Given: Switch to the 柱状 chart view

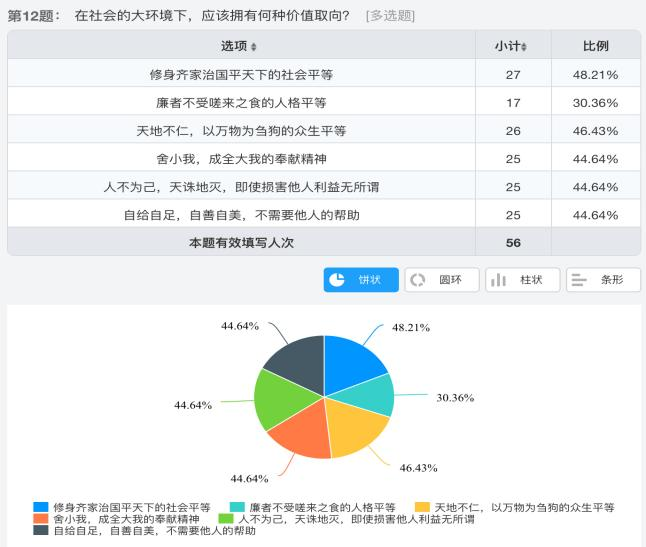Looking at the screenshot, I should pyautogui.click(x=522, y=280).
